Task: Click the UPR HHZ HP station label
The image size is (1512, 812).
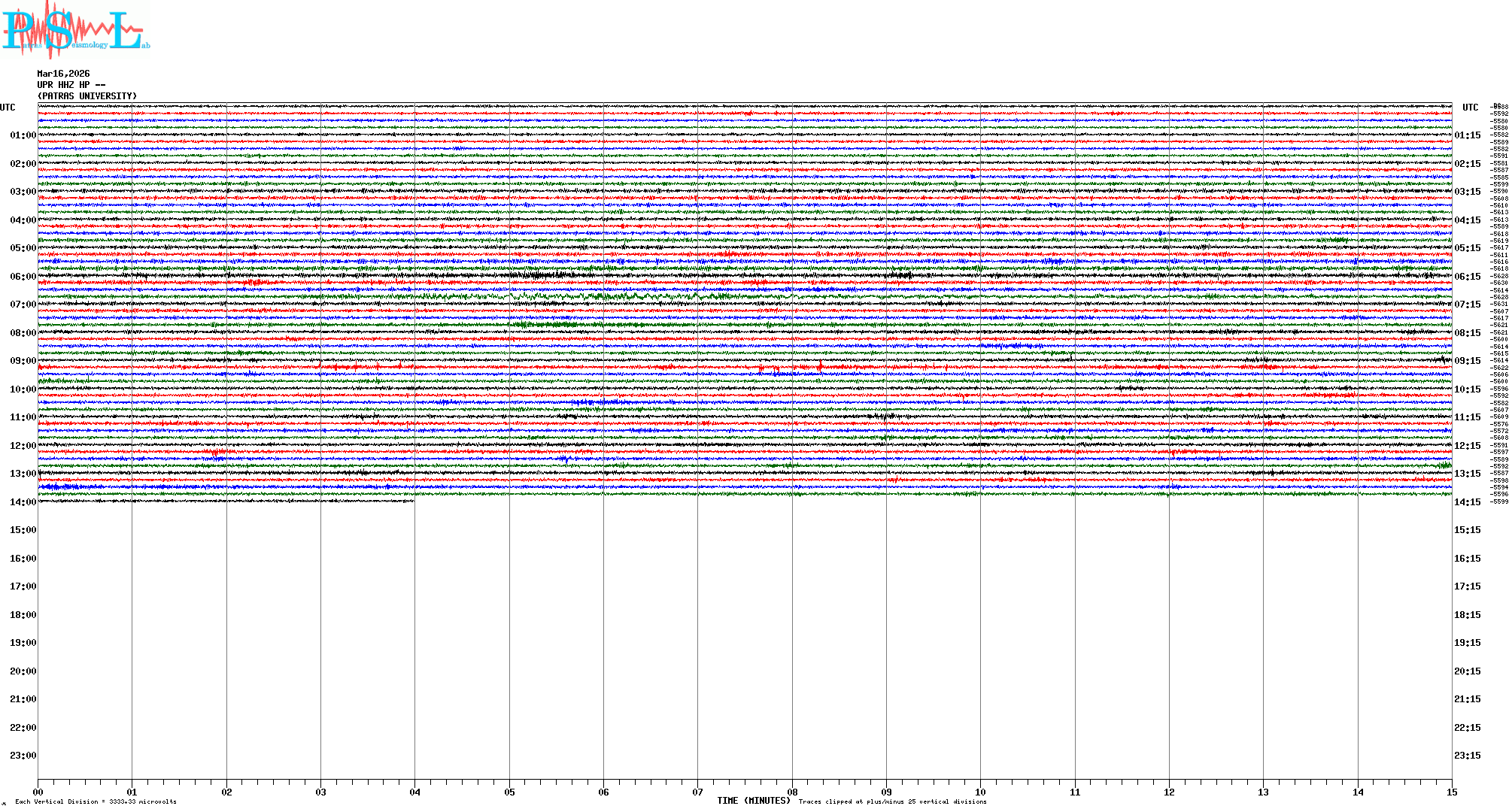Action: point(71,85)
